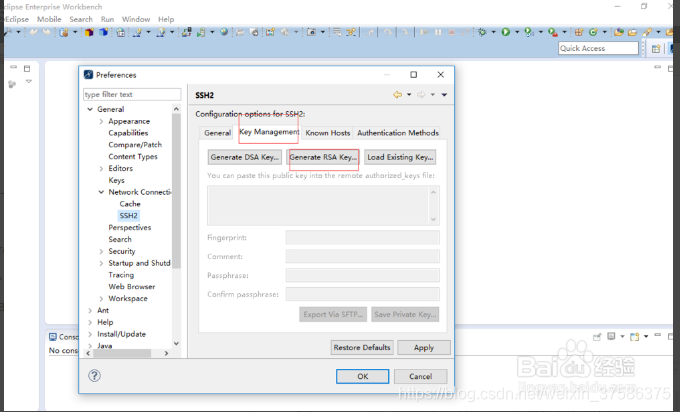Click OK in Preferences dialog
680x412 pixels.
coord(363,376)
